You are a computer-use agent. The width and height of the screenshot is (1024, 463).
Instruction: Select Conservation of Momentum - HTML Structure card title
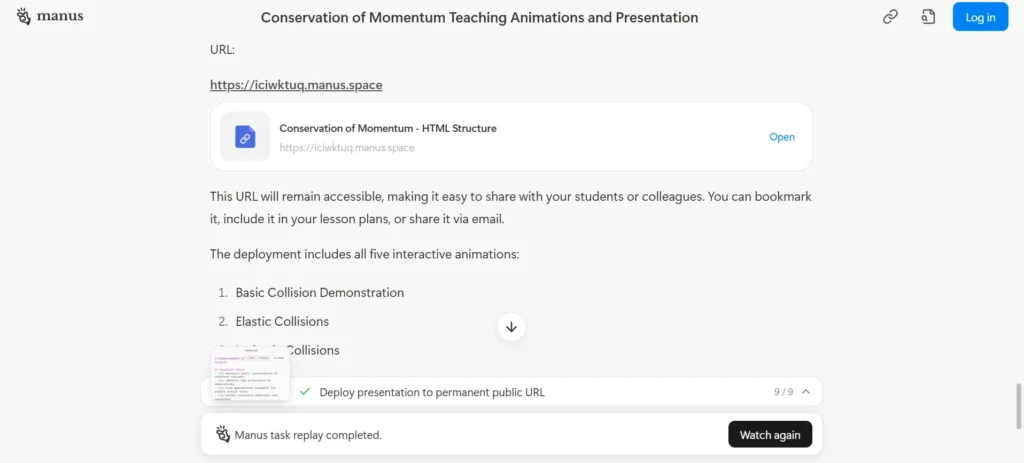tap(388, 128)
